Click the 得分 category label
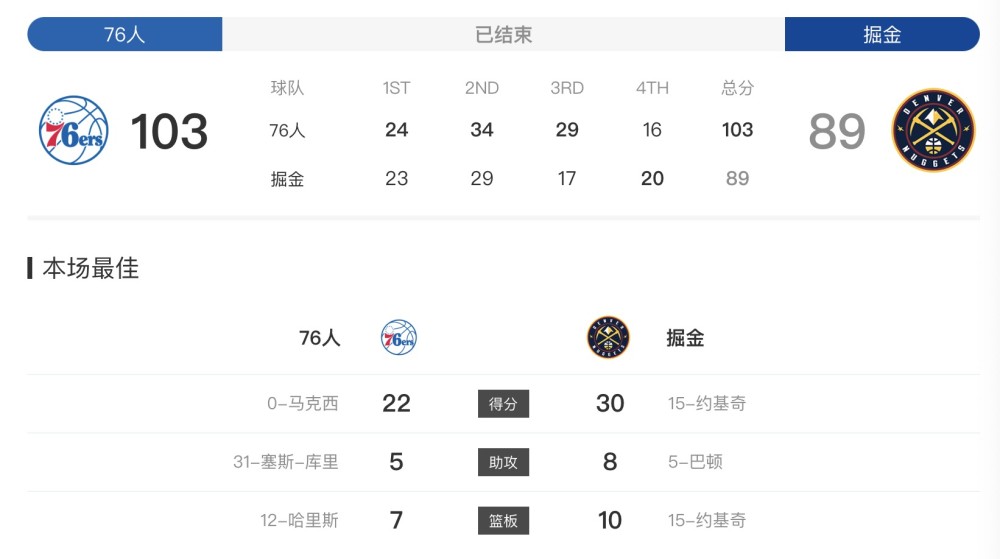 (503, 403)
